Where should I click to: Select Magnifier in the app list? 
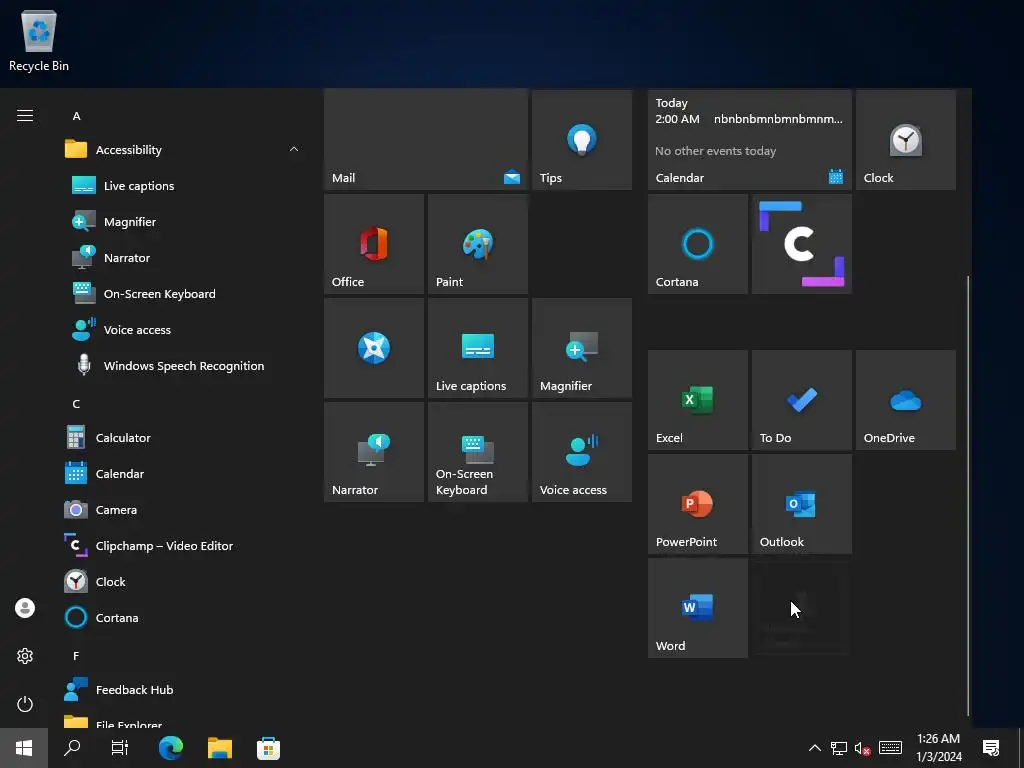pos(183,222)
